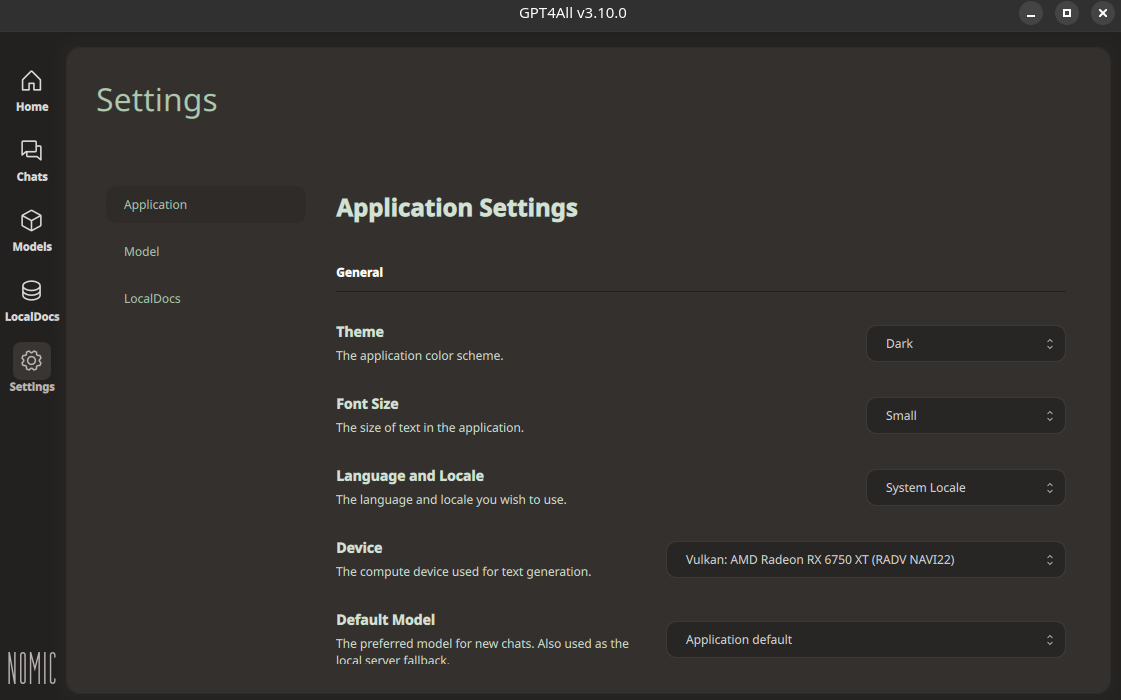Open the Default Model dropdown
This screenshot has width=1121, height=700.
pos(866,640)
